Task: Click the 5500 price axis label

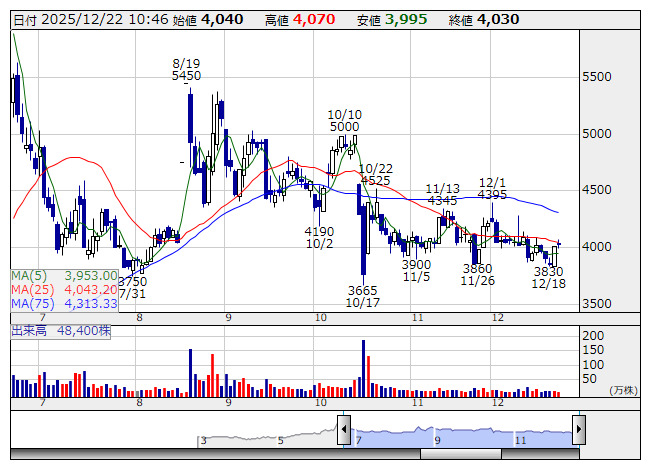Action: tap(596, 77)
